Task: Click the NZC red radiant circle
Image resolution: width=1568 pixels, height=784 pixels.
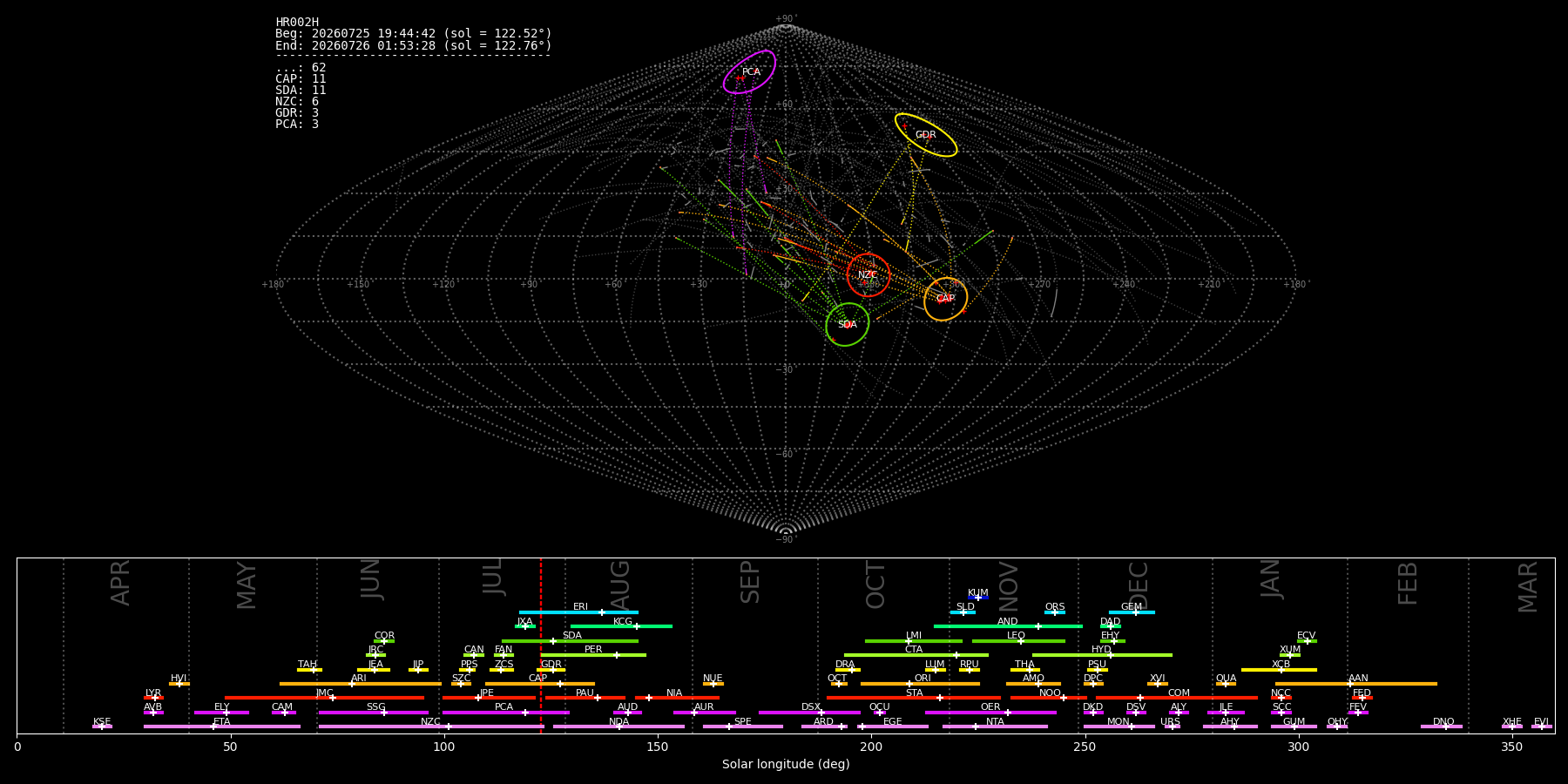Action: click(x=868, y=275)
